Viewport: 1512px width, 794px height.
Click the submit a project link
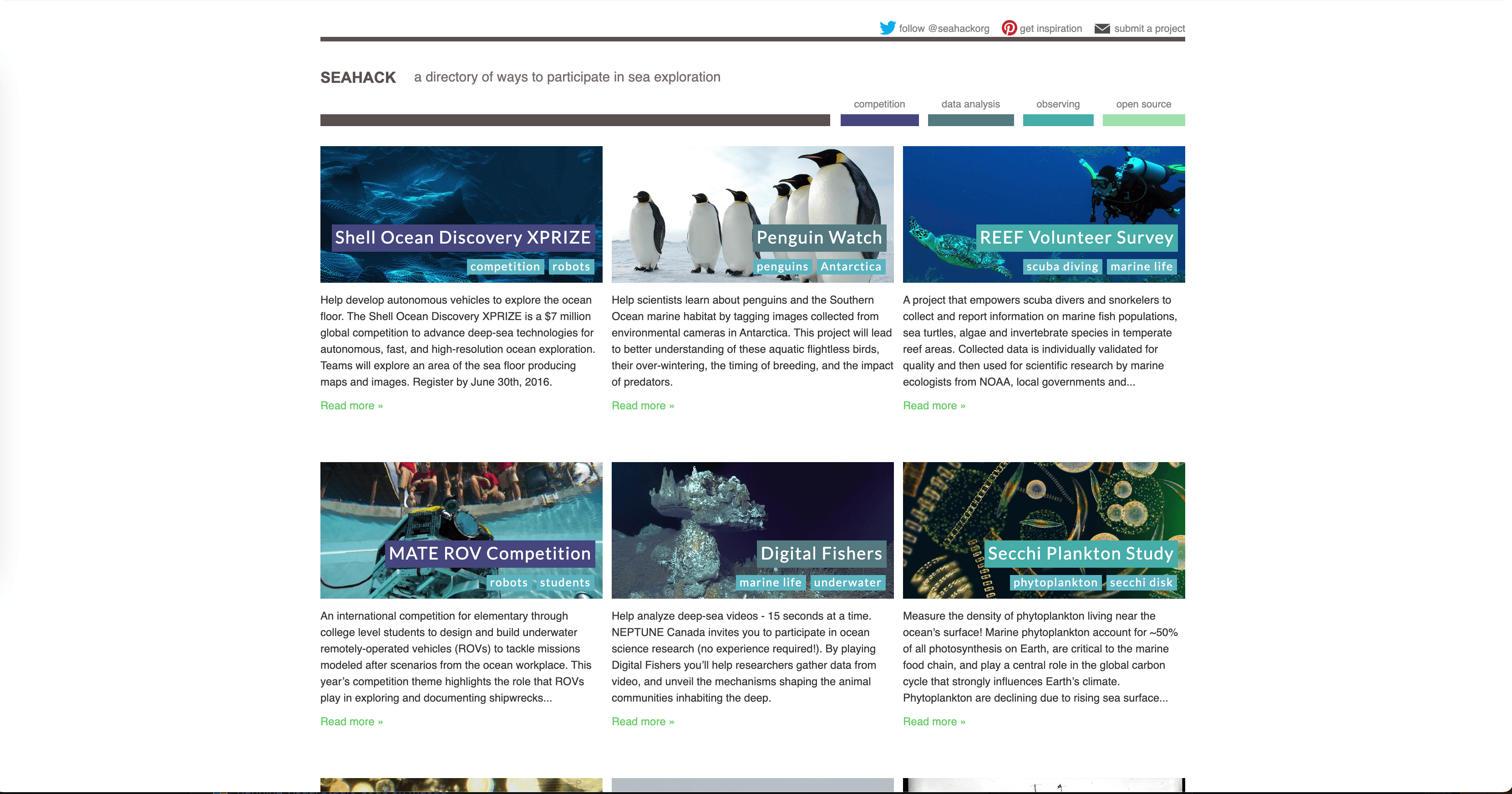1149,28
